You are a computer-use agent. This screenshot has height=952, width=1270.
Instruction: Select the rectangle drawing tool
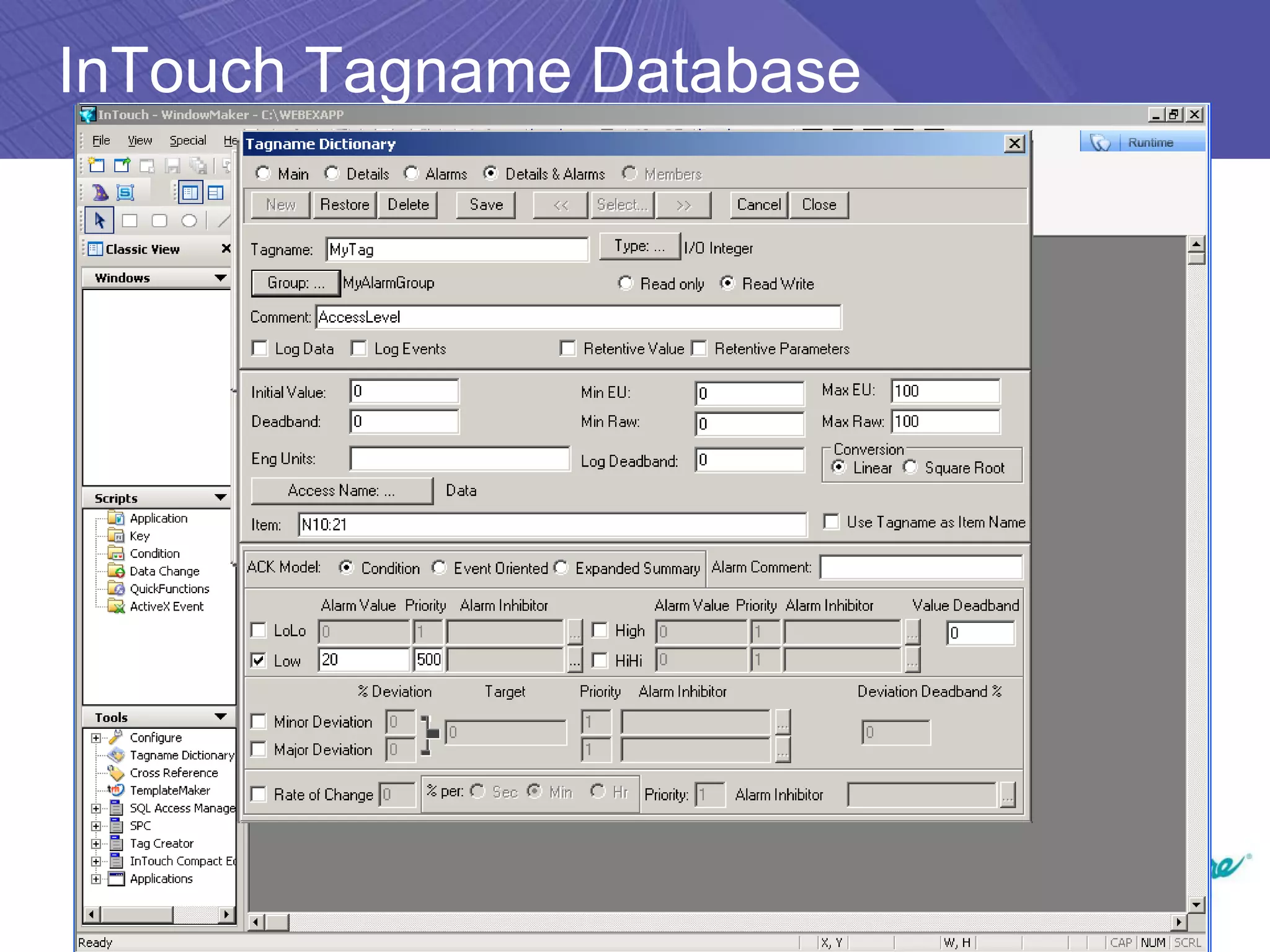coord(130,221)
